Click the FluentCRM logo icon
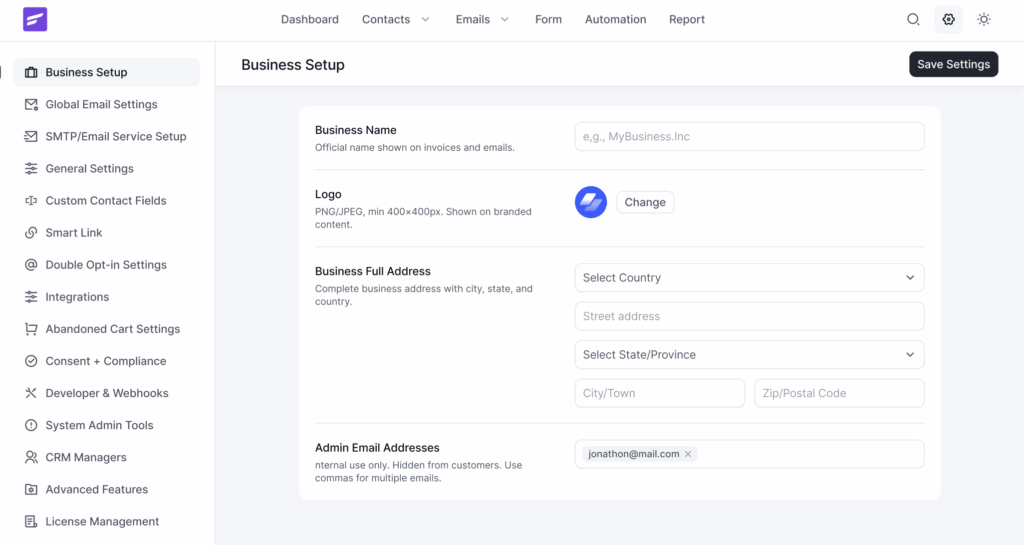The height and width of the screenshot is (545, 1024). tap(35, 20)
